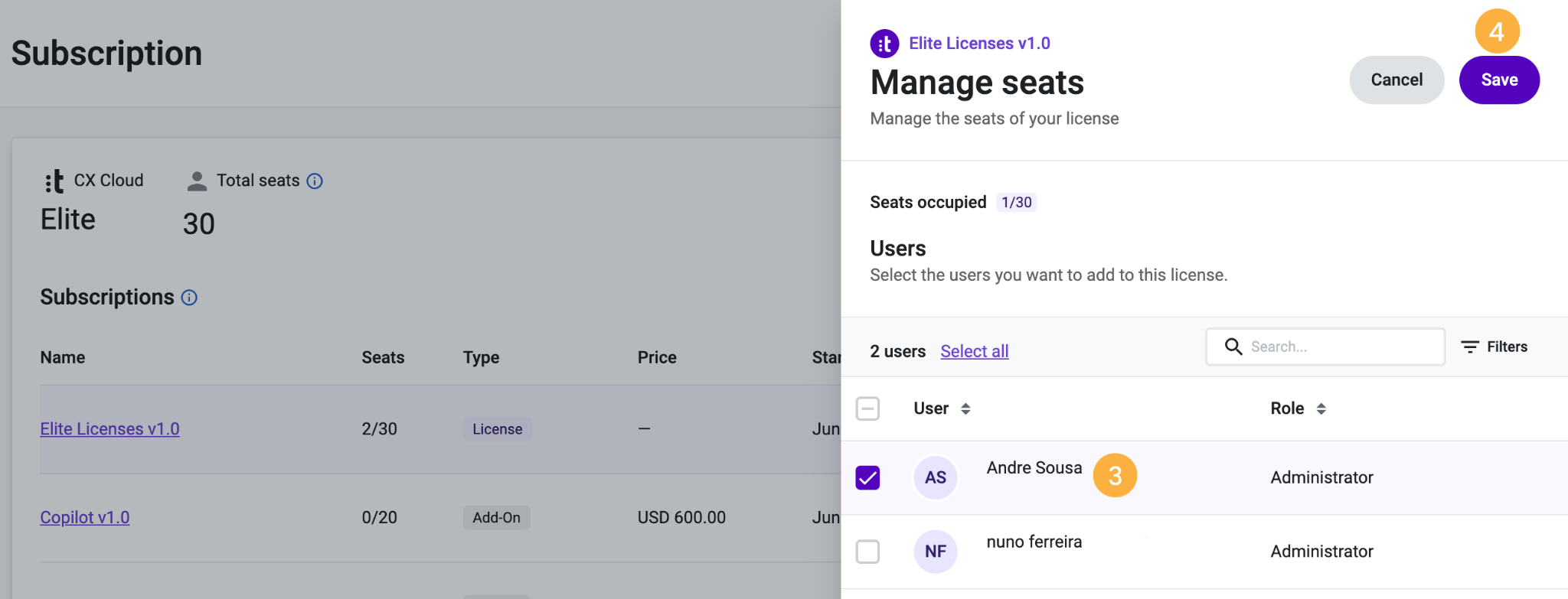The image size is (1568, 599).
Task: Toggle the header select-all checkbox
Action: pos(867,409)
